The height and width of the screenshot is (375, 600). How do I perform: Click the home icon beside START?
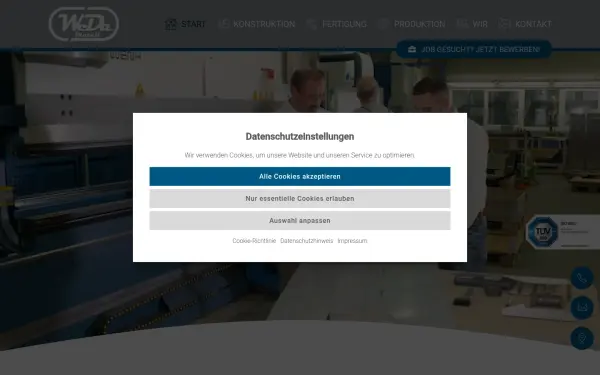coord(170,24)
